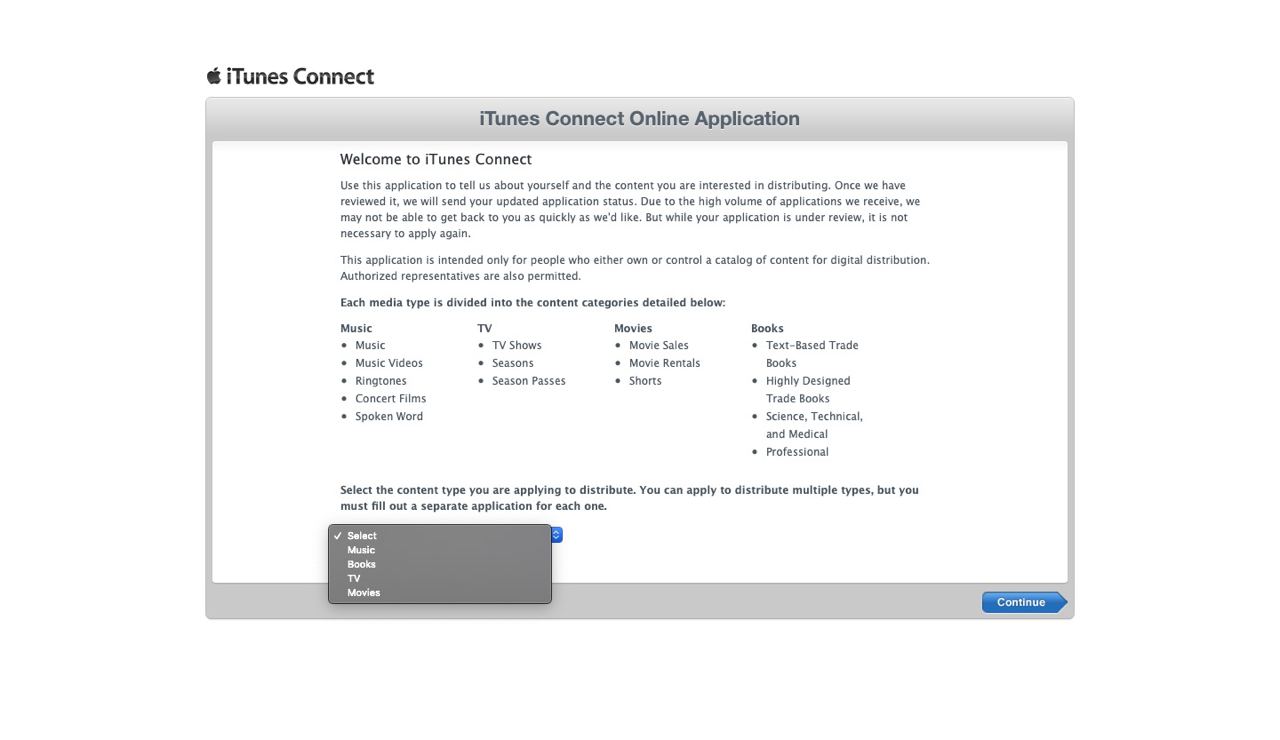Click 'Ringtones' list item
Image resolution: width=1280 pixels, height=740 pixels.
(x=381, y=381)
